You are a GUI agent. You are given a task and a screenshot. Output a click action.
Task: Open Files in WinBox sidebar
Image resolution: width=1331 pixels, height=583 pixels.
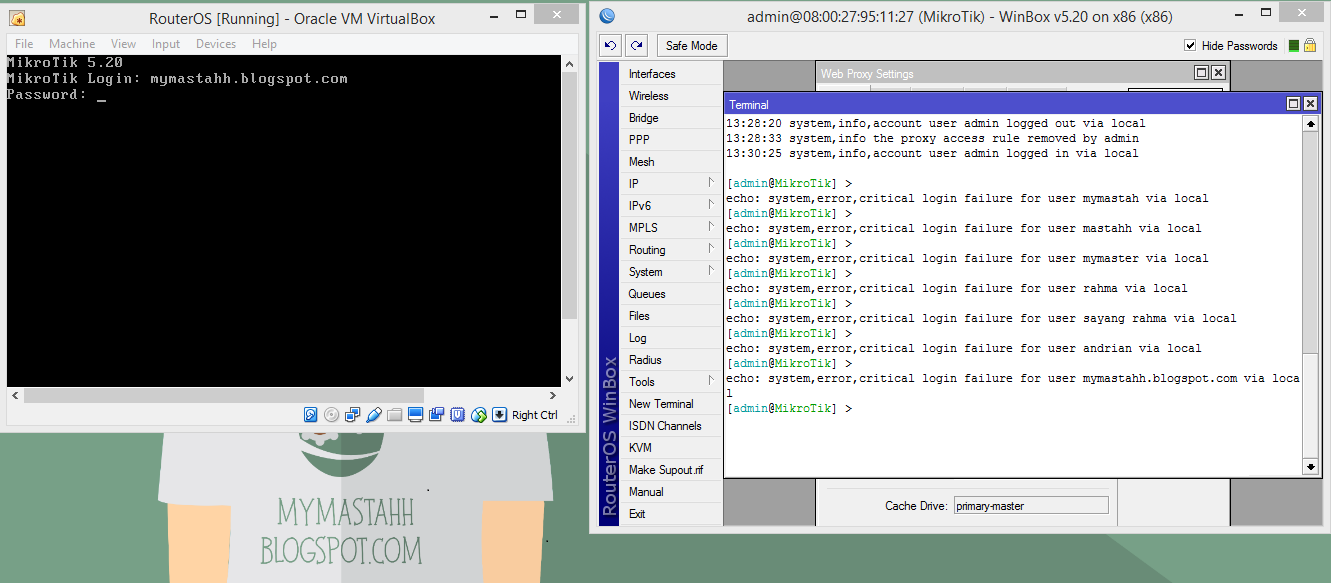(671, 316)
